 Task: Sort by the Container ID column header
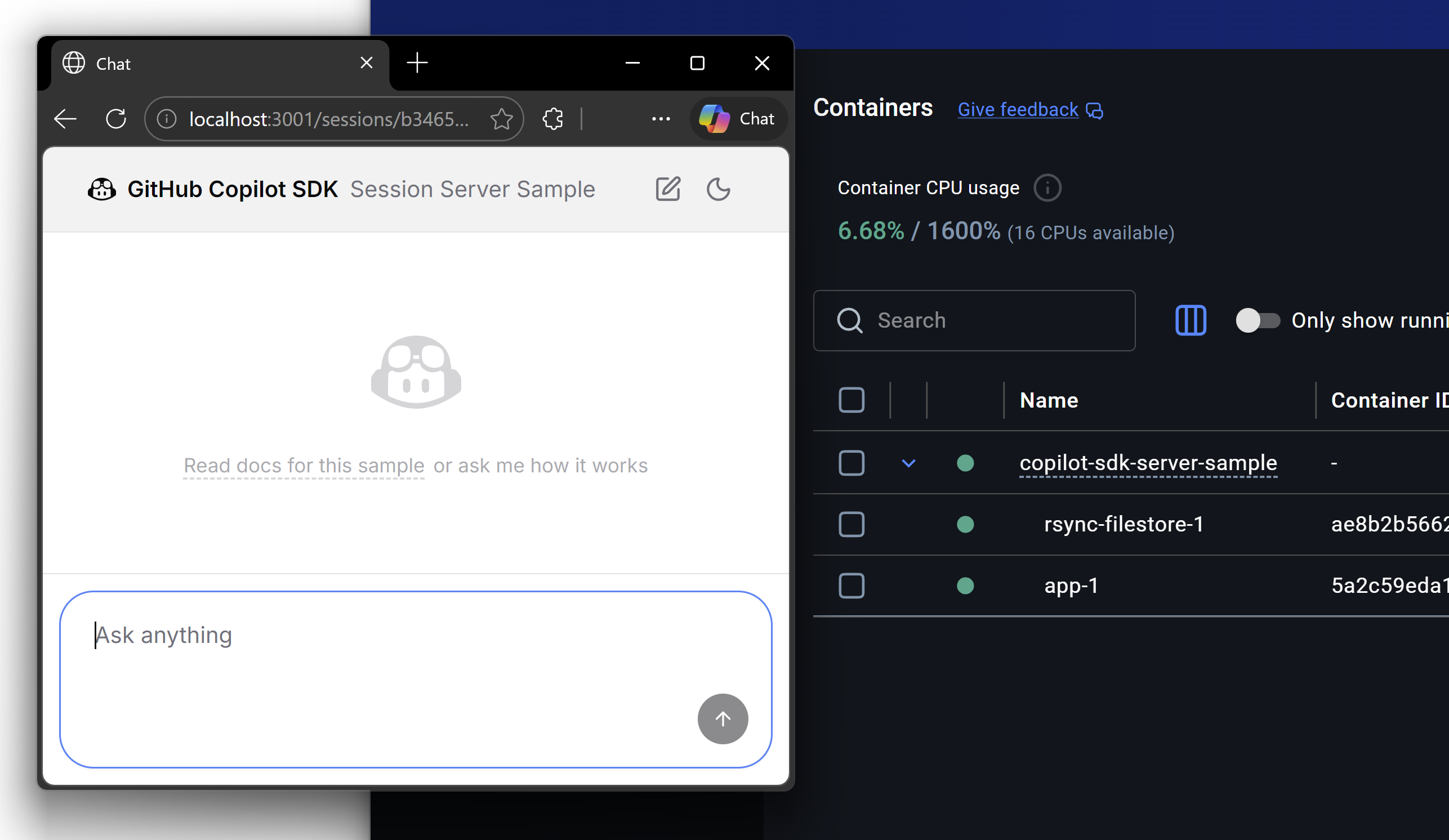click(x=1389, y=400)
